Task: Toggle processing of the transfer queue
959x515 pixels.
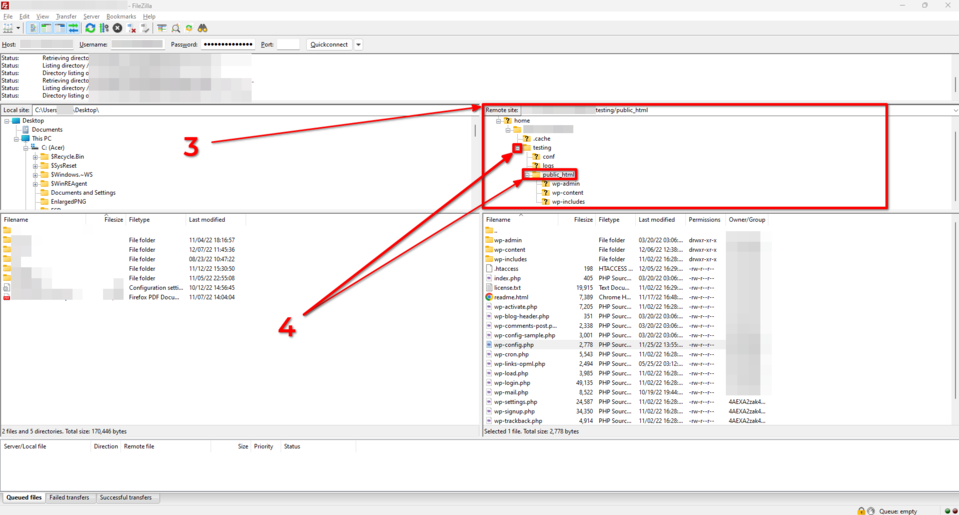Action: [104, 28]
